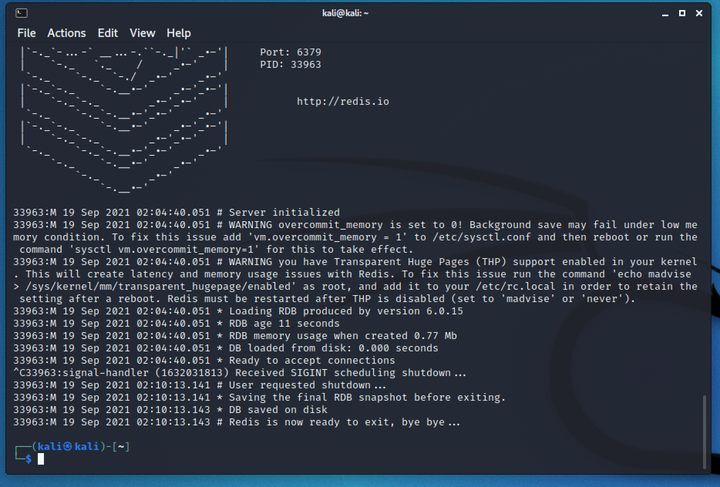Click the Redis ASCII art logo

point(124,119)
